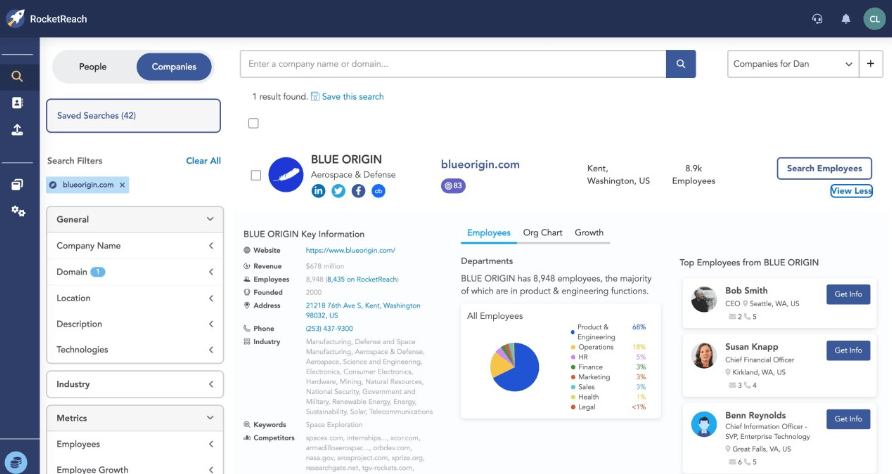Open the settings gears in the sidebar
The image size is (892, 474).
[18, 211]
